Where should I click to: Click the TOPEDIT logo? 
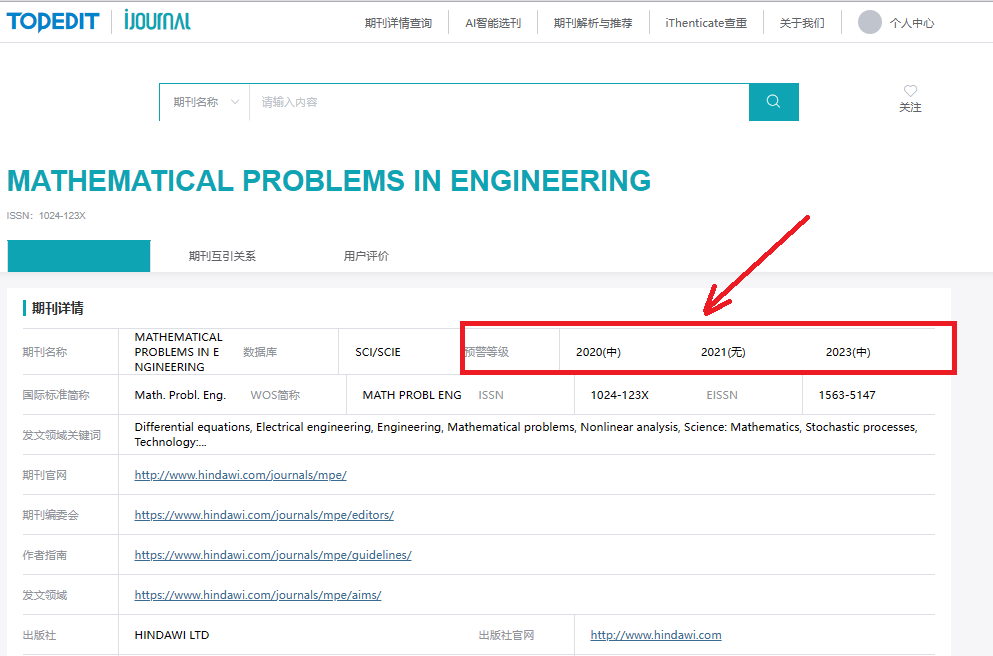pos(53,22)
